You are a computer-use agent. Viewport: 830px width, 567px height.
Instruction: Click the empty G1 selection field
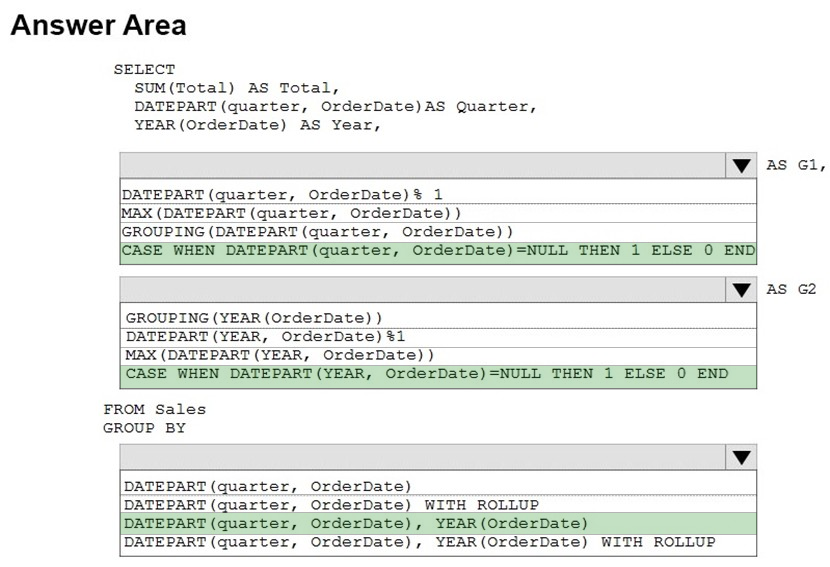coord(423,166)
